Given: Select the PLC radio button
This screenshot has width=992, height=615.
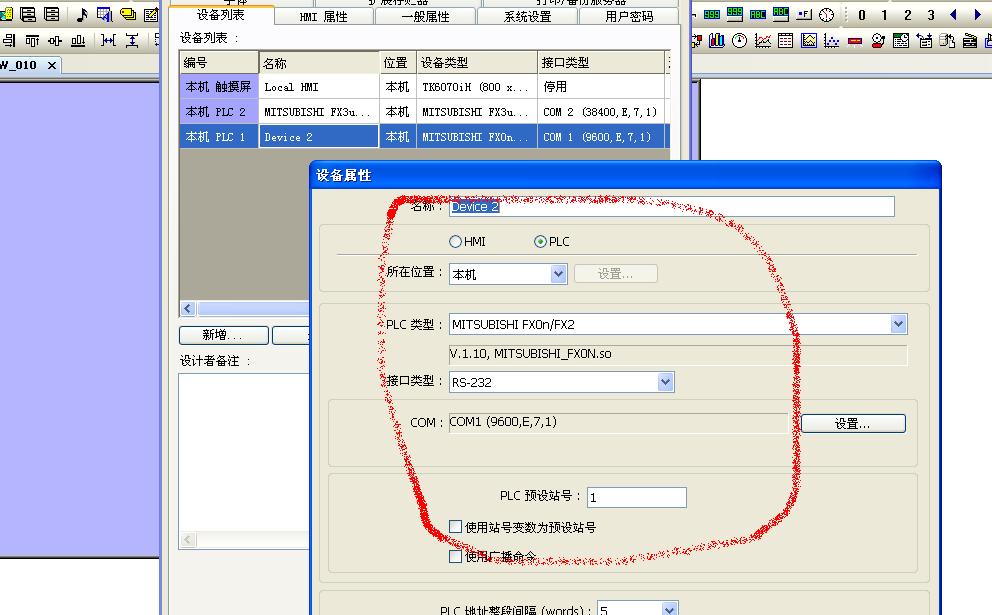Looking at the screenshot, I should pyautogui.click(x=541, y=242).
